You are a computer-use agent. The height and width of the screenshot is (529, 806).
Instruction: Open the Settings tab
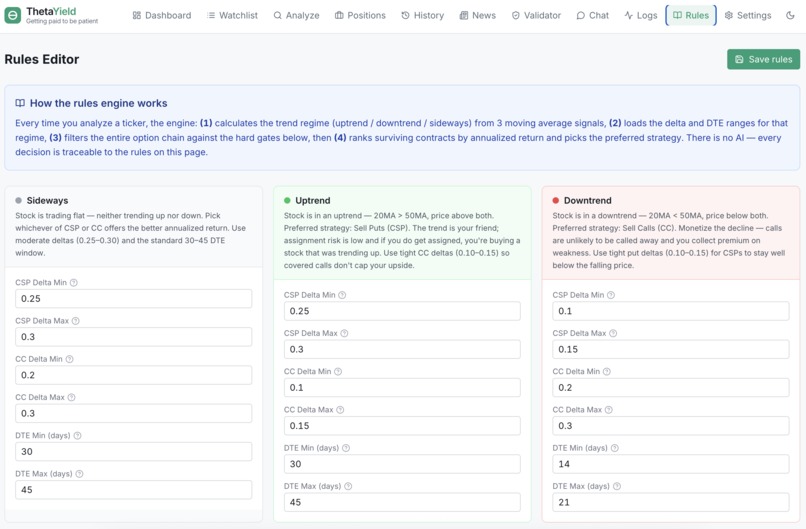point(748,15)
